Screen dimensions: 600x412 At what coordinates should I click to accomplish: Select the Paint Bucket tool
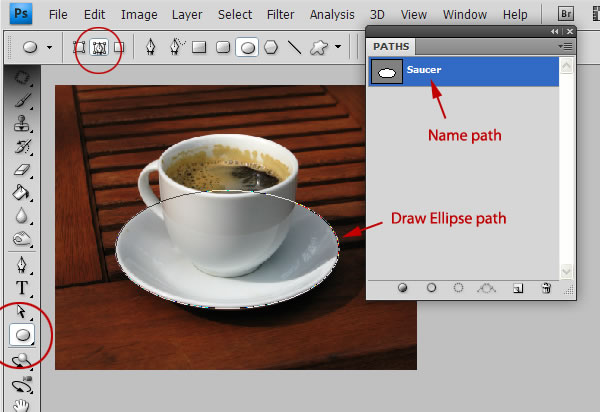(21, 193)
